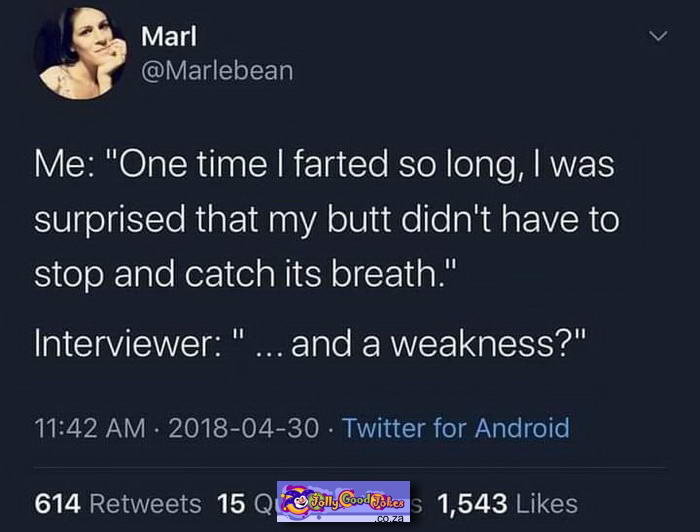Screen dimensions: 700x532
Task: Click the .co.za text on watermark
Action: click(391, 519)
